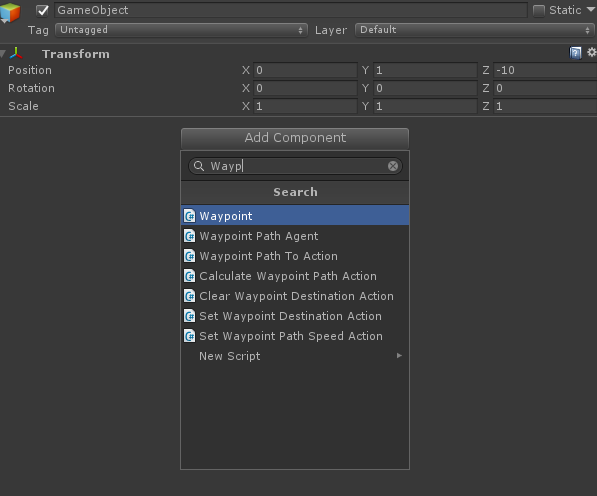Click the GameObject cube icon
The height and width of the screenshot is (496, 597).
[10, 12]
